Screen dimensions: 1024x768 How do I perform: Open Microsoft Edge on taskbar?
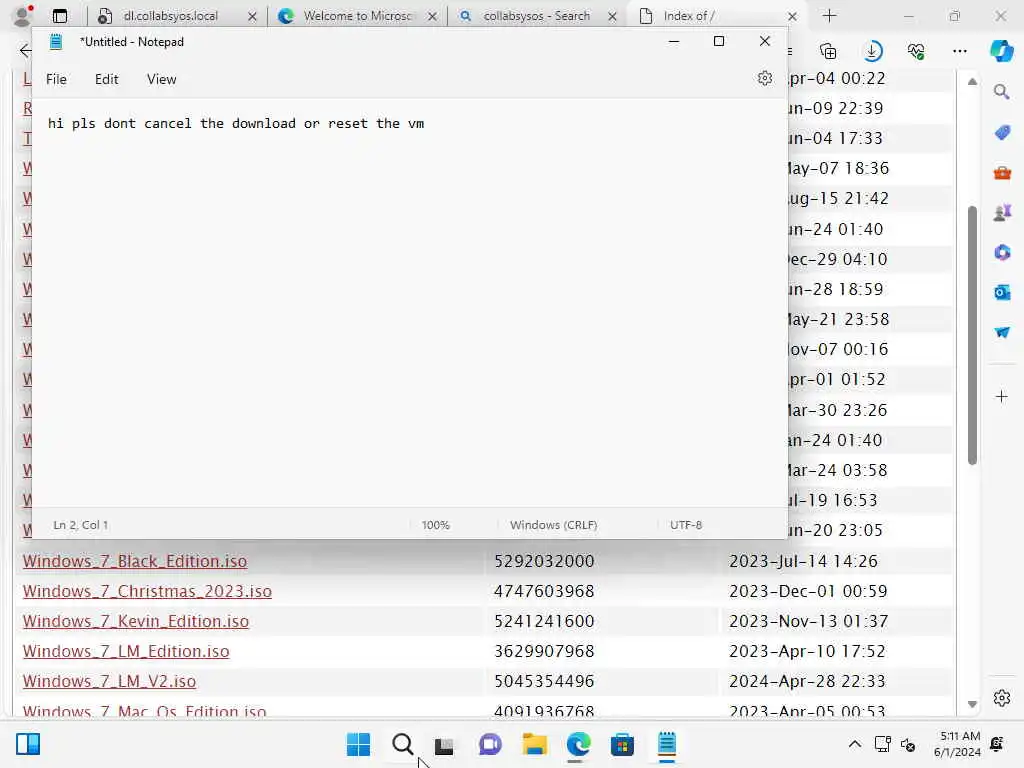click(x=579, y=744)
